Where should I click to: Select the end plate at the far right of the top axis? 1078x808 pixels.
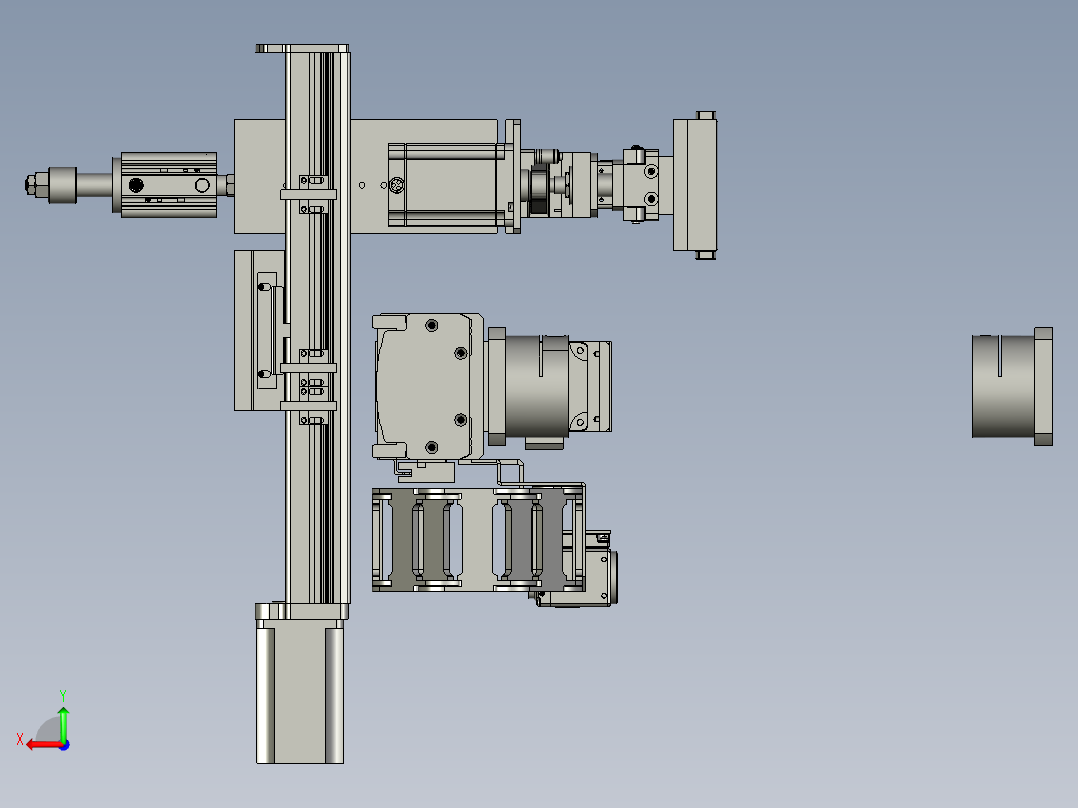[x=694, y=185]
